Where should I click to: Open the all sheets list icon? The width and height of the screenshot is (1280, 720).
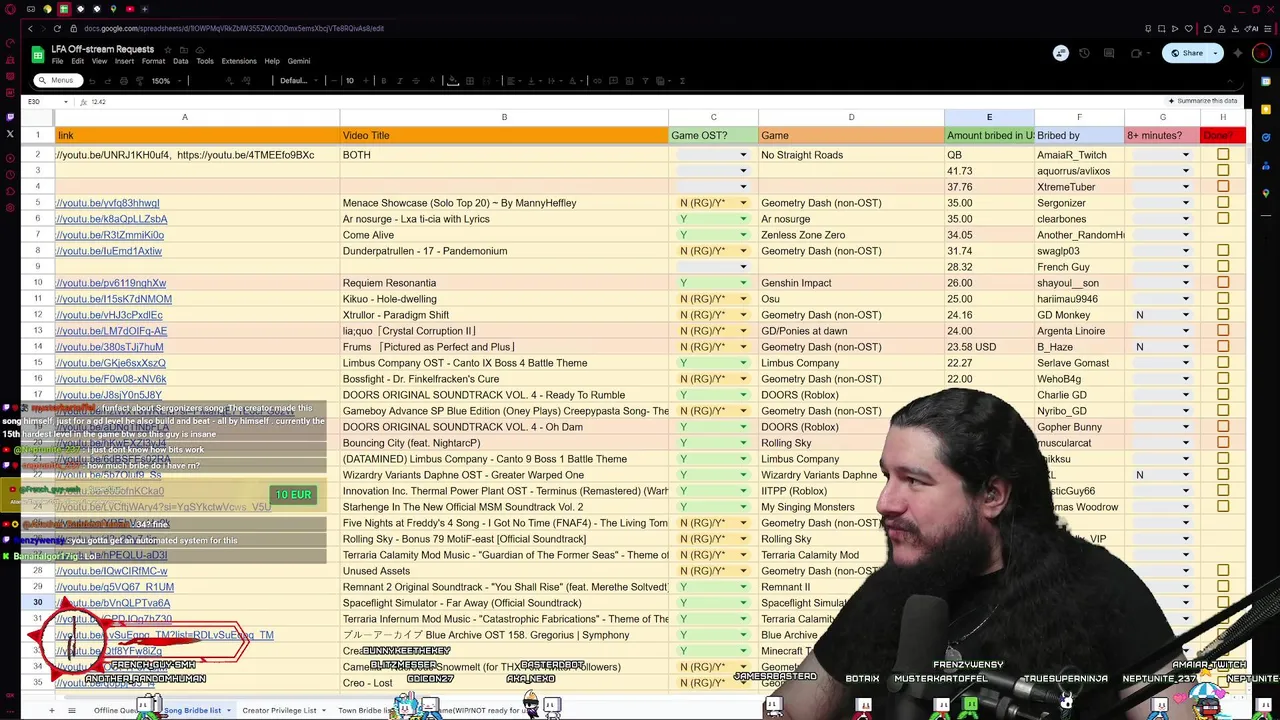pyautogui.click(x=71, y=710)
